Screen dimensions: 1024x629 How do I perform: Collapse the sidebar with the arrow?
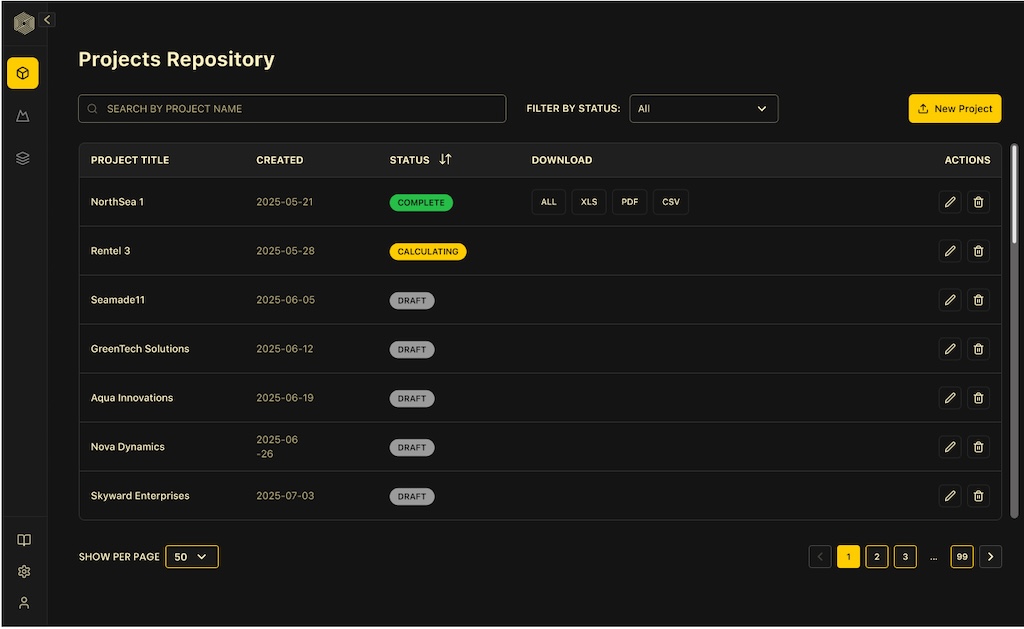point(47,19)
